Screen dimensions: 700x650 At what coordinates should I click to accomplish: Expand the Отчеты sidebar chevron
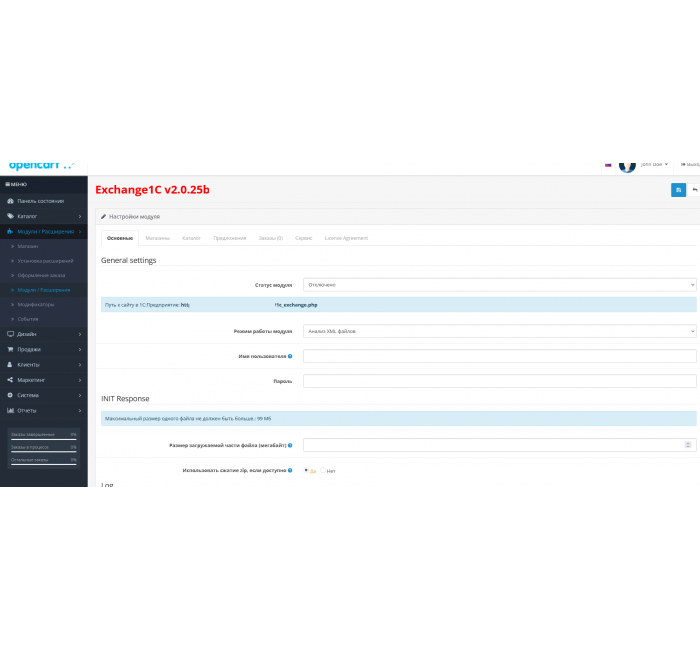80,411
